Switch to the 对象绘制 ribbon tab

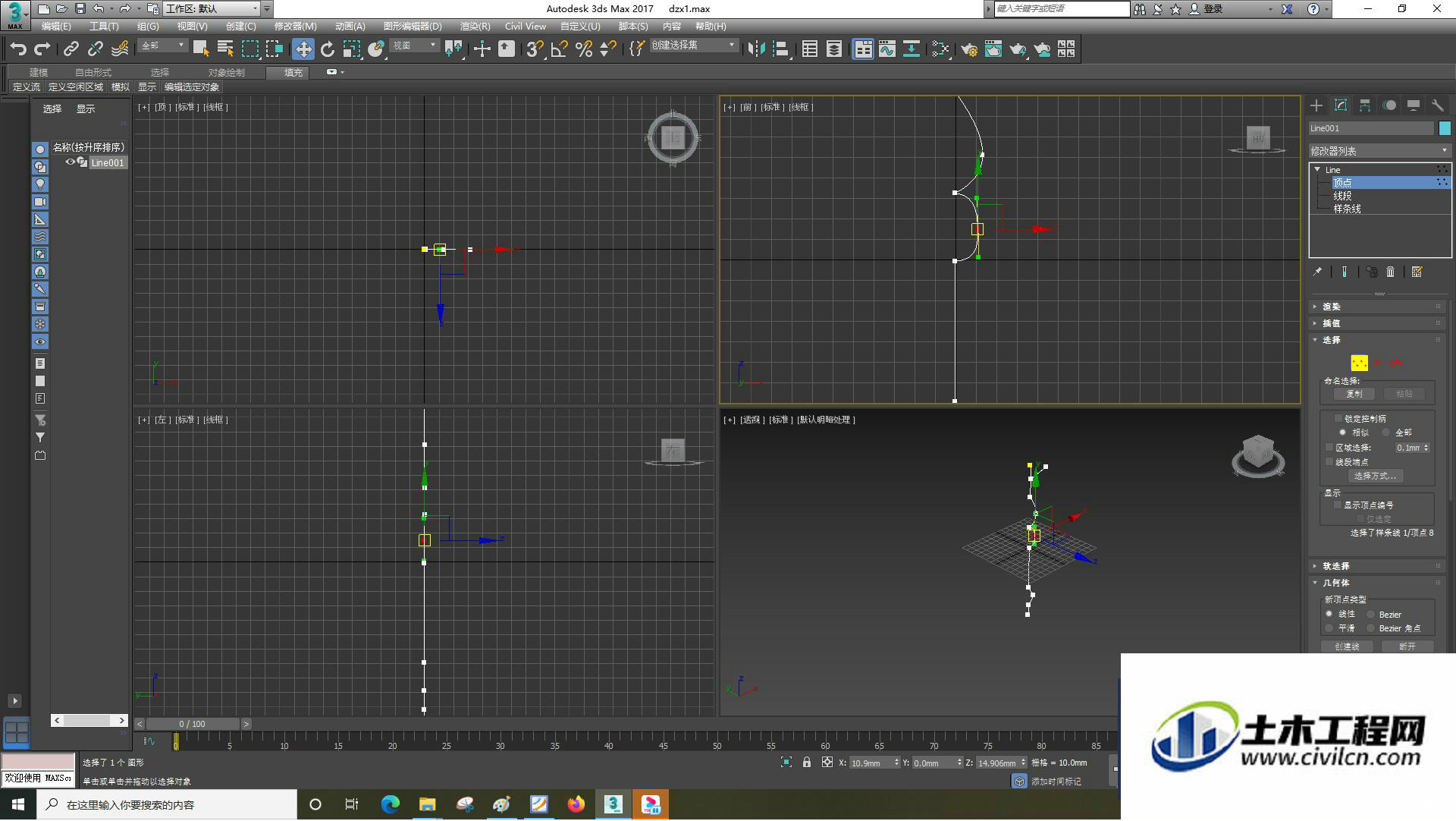pos(226,73)
